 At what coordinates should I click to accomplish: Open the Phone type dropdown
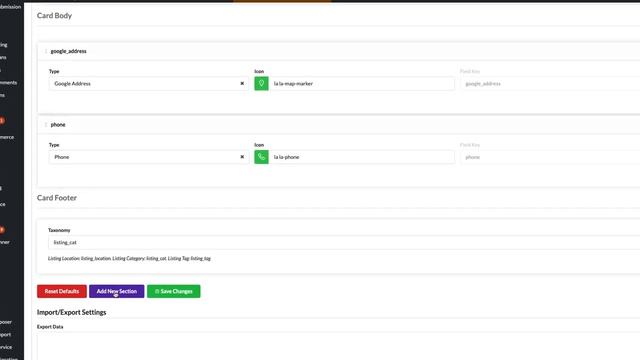pyautogui.click(x=149, y=157)
